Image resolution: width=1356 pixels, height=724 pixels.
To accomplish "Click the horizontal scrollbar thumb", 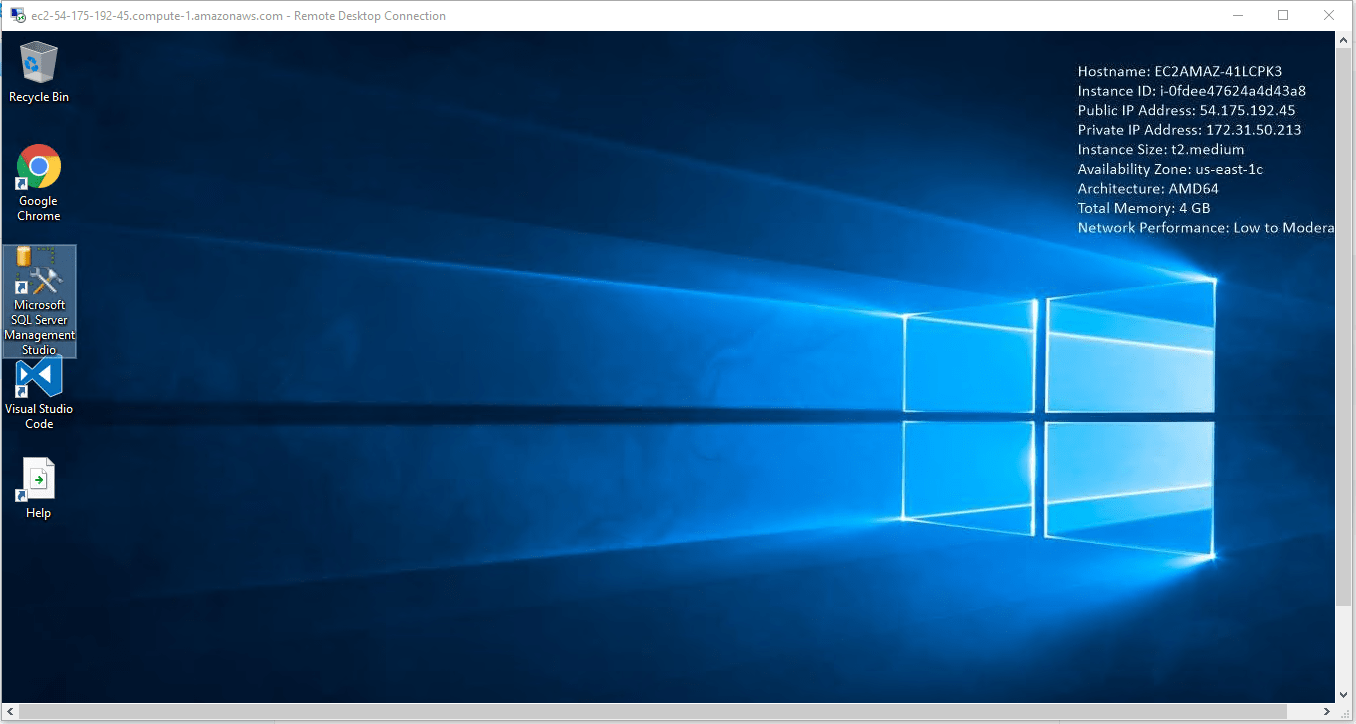I will pyautogui.click(x=650, y=712).
